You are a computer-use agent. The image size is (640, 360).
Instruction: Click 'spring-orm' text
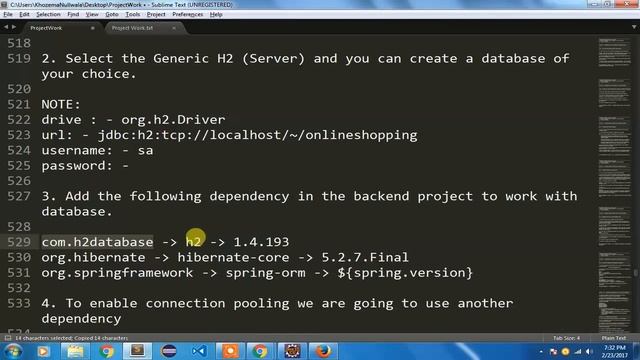pos(265,273)
